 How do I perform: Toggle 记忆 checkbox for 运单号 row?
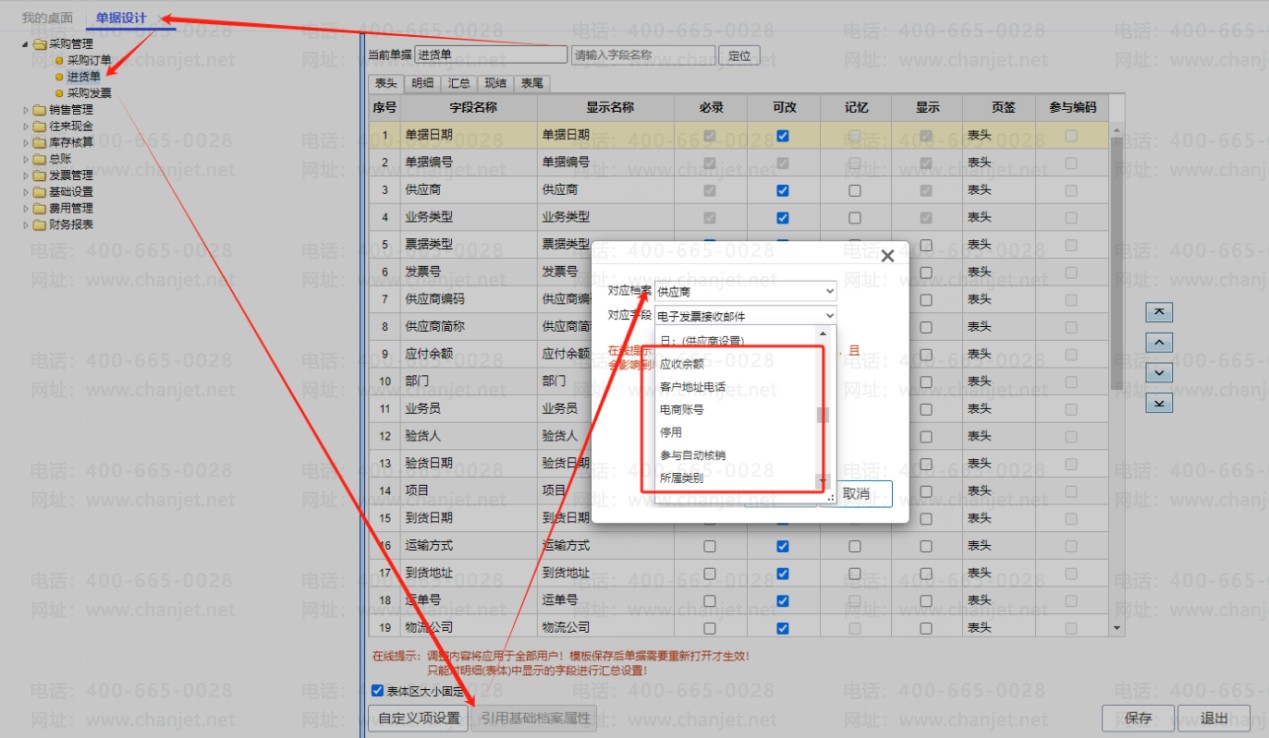[855, 601]
